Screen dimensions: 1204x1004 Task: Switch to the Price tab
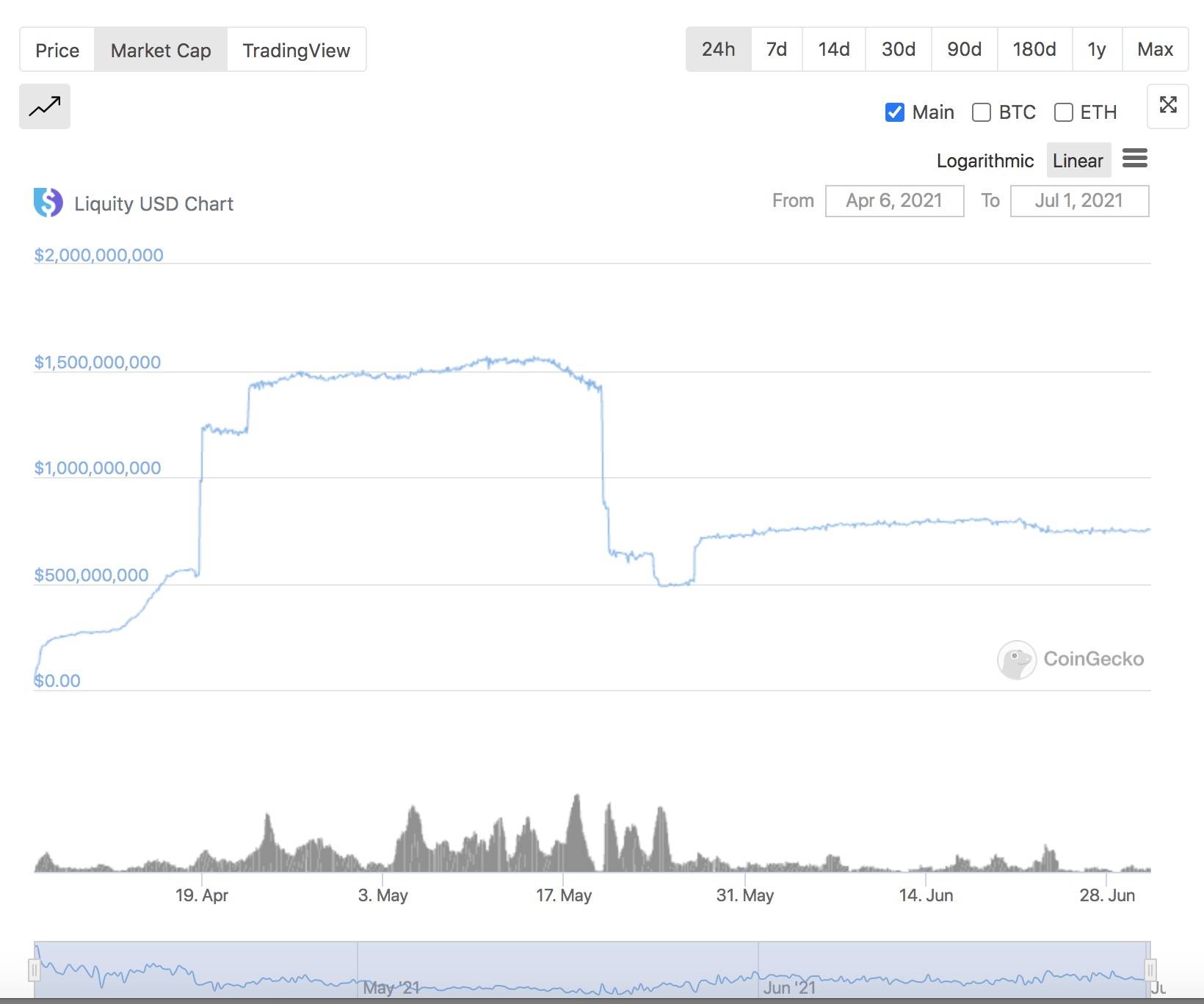tap(57, 50)
